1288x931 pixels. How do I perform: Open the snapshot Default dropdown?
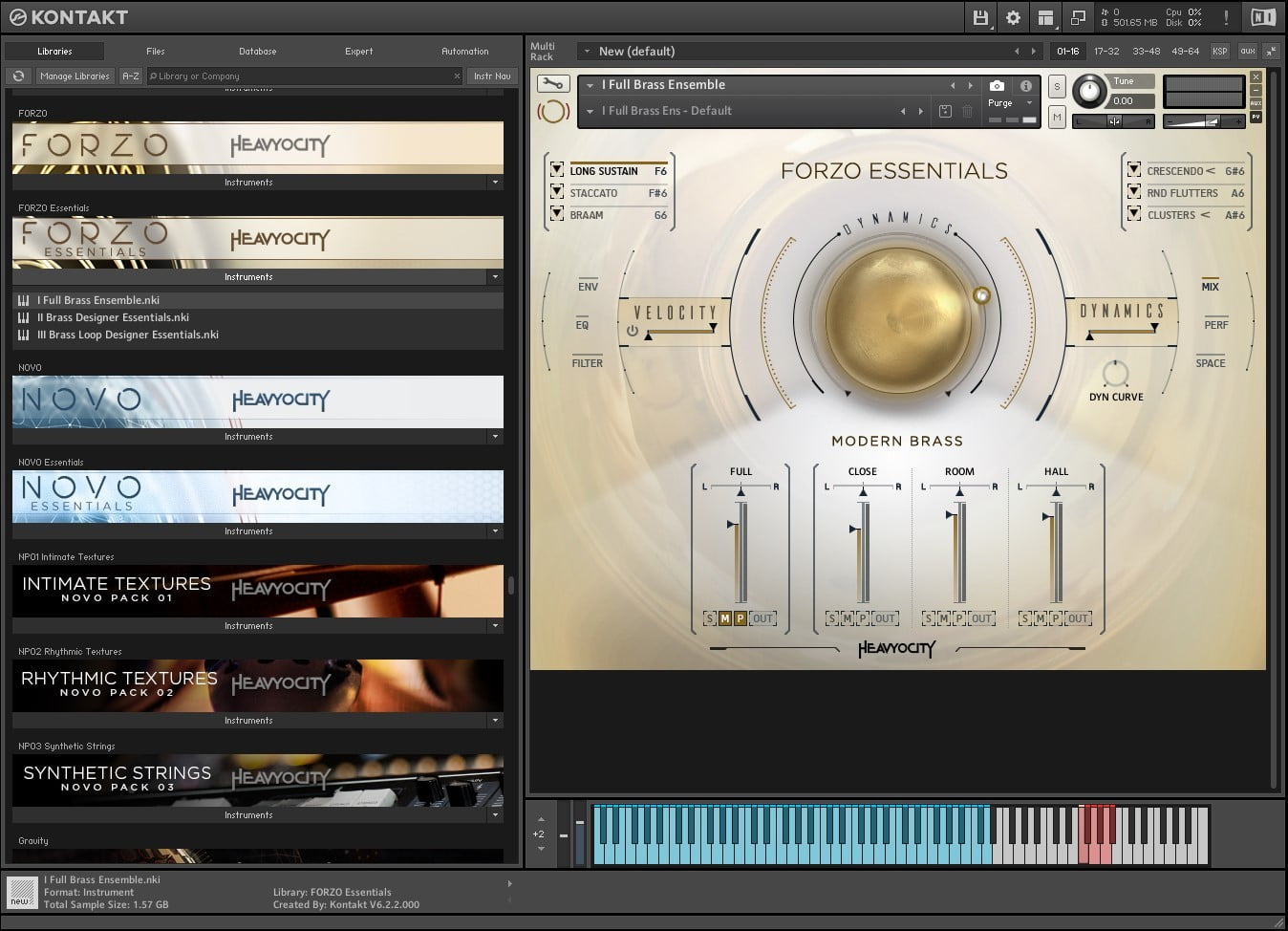pos(590,111)
